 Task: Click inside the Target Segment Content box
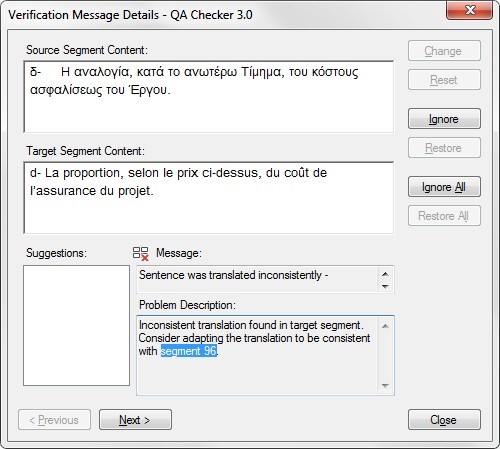(x=209, y=198)
